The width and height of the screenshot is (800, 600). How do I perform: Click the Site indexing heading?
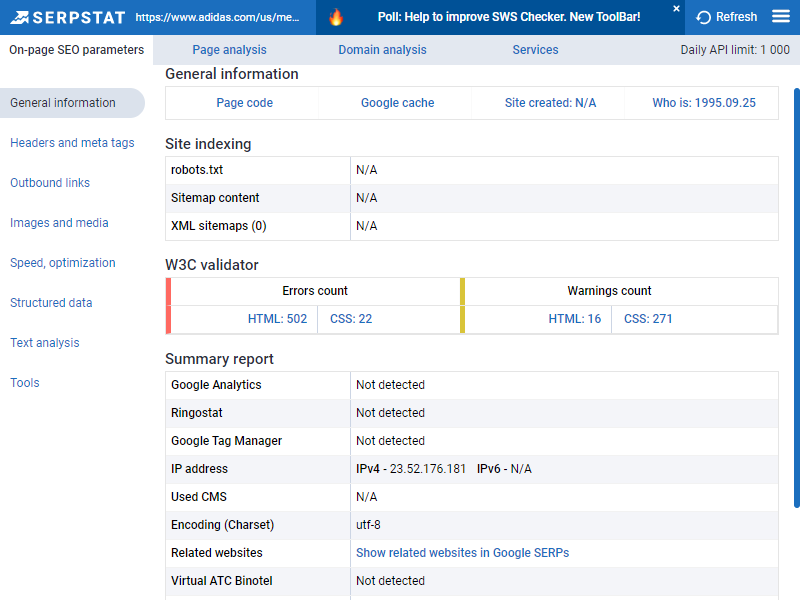(208, 144)
